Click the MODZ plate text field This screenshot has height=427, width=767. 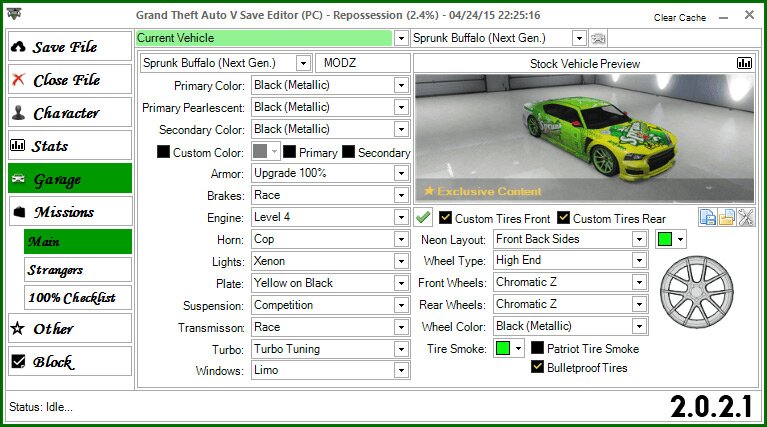pyautogui.click(x=361, y=63)
